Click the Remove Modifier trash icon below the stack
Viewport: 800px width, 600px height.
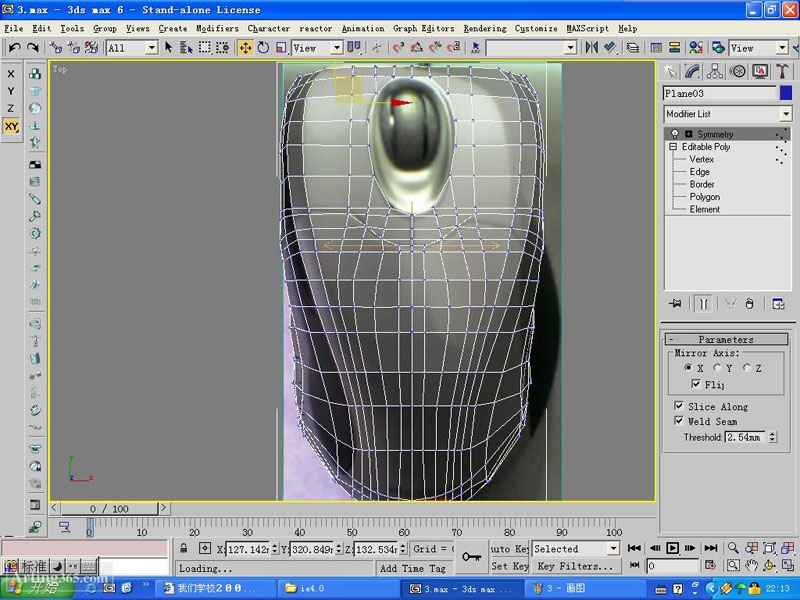coord(749,302)
